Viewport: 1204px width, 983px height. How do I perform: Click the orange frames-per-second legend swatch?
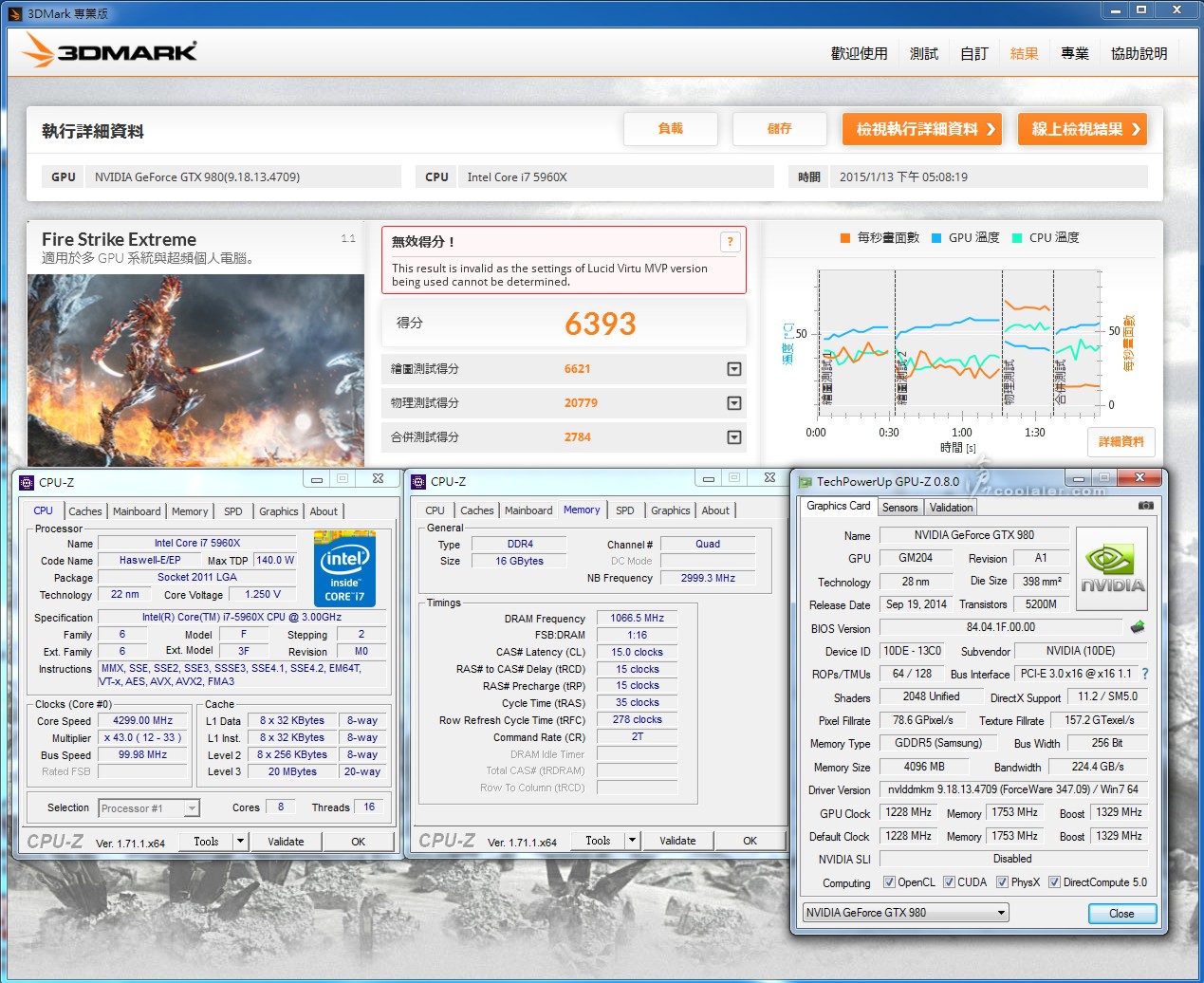pos(844,238)
